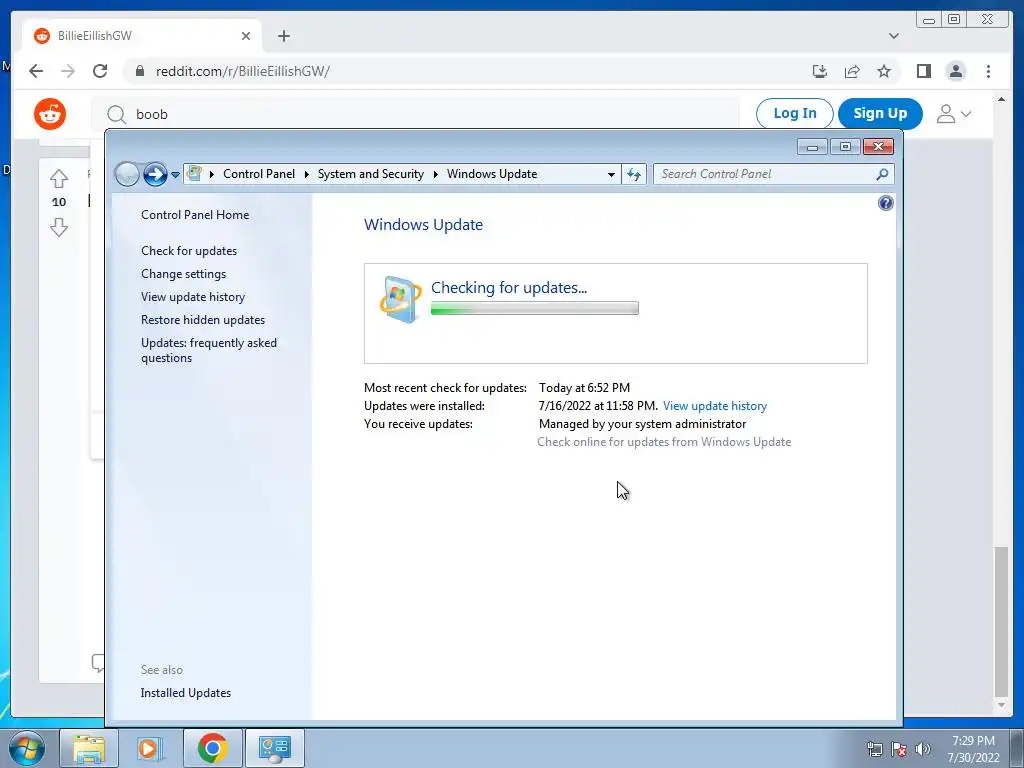This screenshot has width=1024, height=768.
Task: Expand arrow before Control Panel breadcrumb
Action: [212, 174]
